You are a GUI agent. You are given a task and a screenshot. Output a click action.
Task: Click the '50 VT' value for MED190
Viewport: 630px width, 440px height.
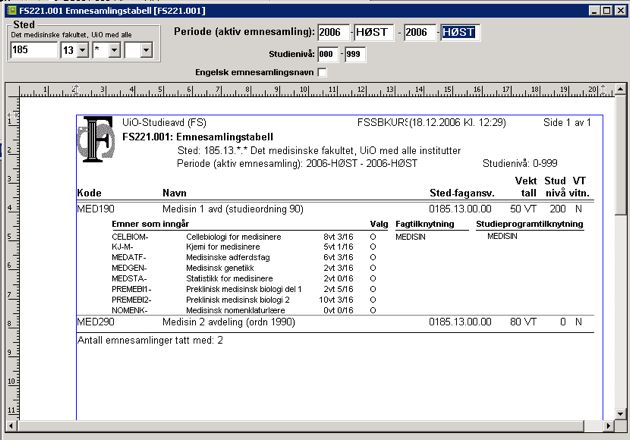pos(523,209)
